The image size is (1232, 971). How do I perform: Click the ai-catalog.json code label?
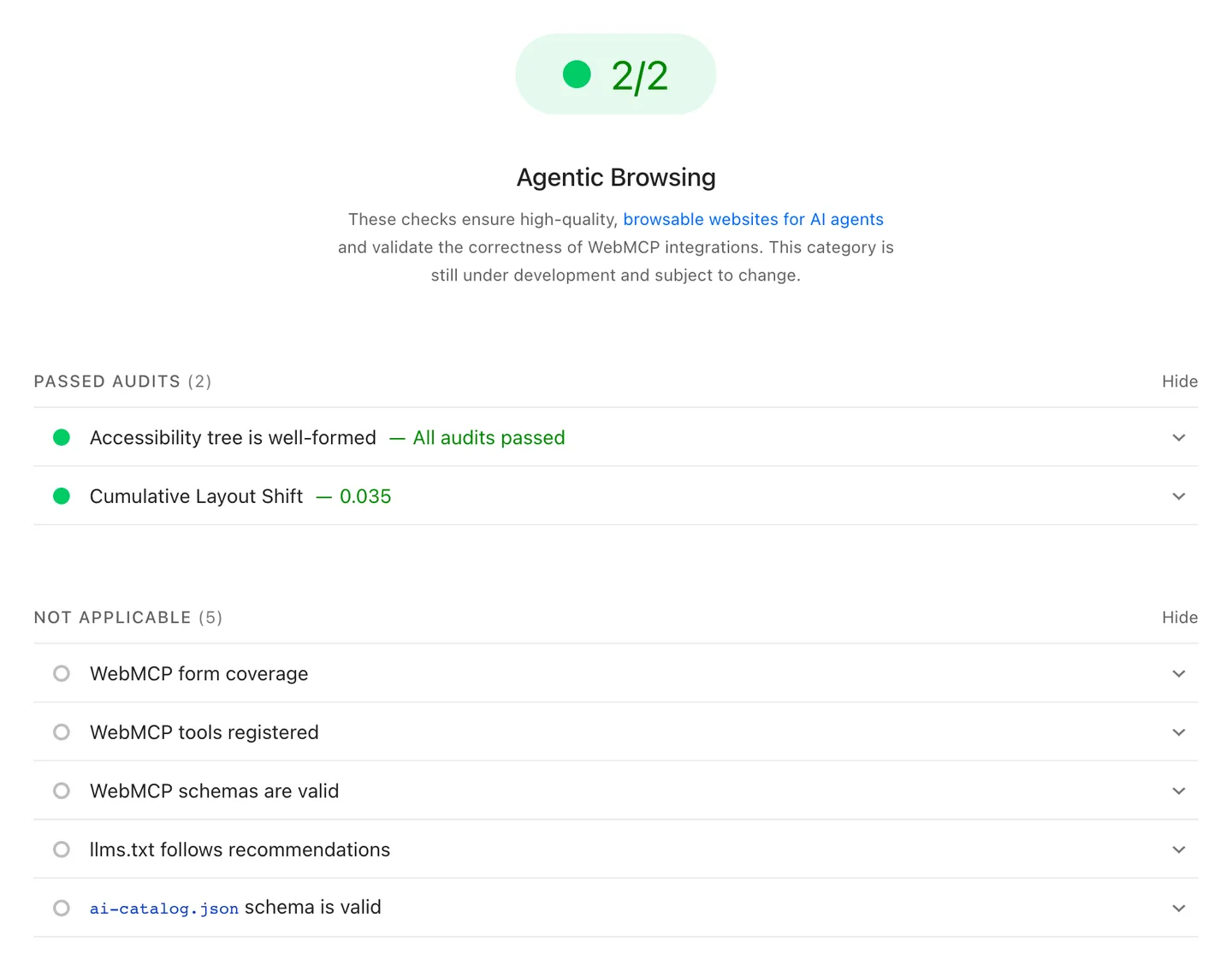[x=164, y=909]
